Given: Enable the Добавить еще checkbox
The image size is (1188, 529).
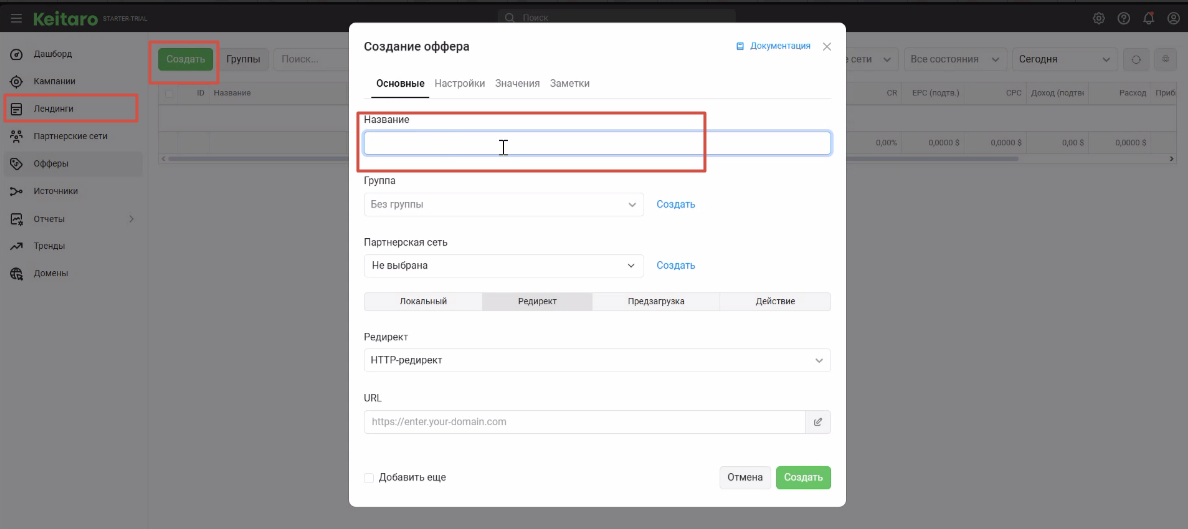Looking at the screenshot, I should [x=370, y=478].
